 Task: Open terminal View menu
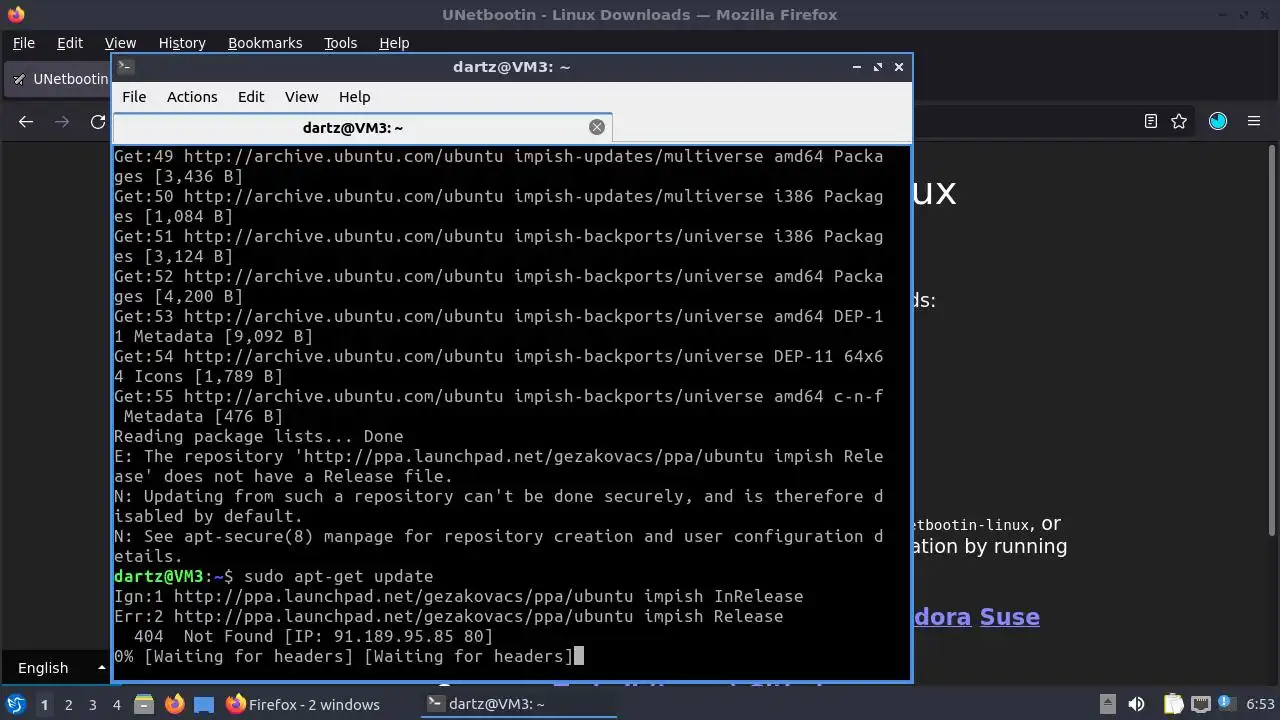point(301,97)
